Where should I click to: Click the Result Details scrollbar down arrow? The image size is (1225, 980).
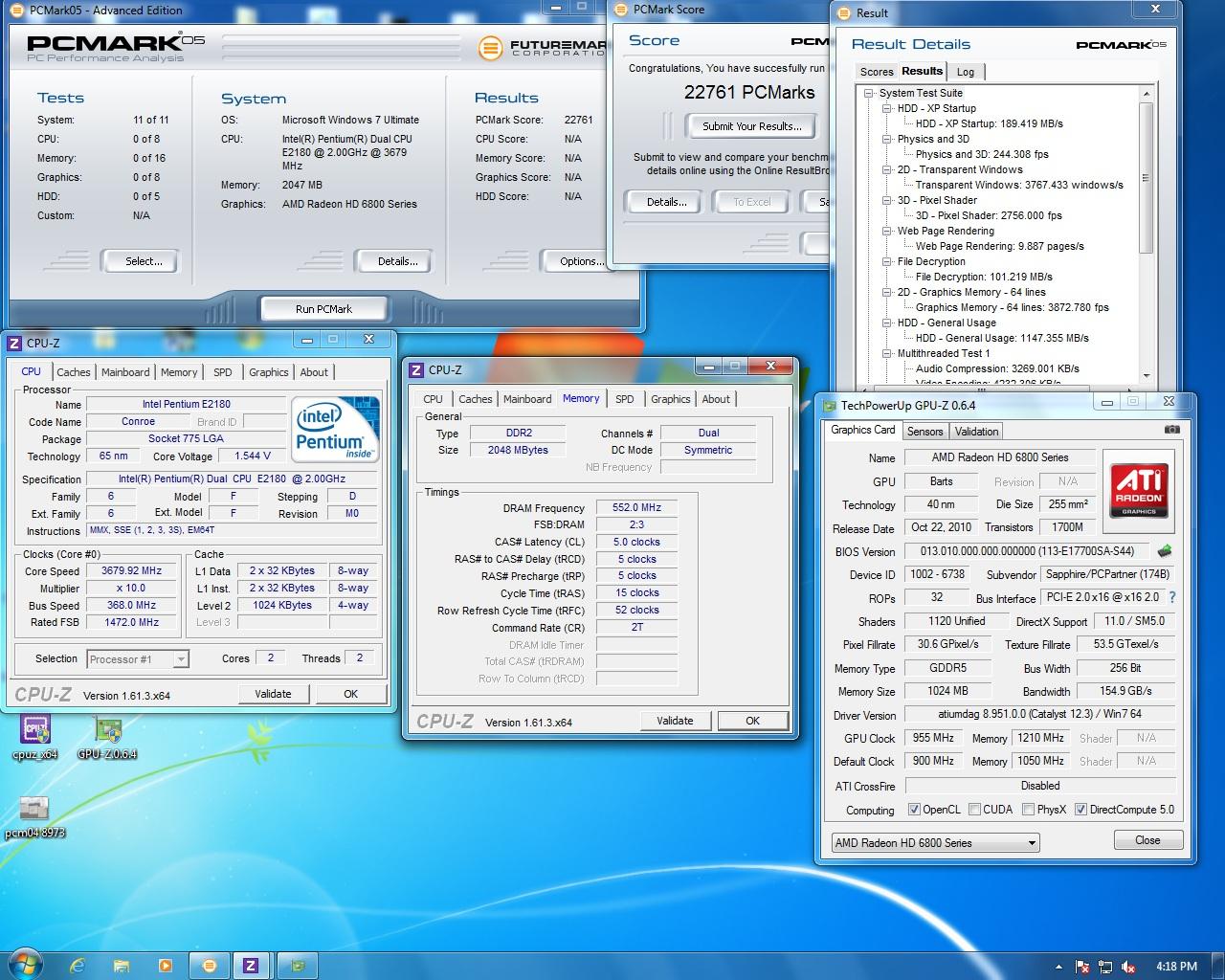tap(1147, 378)
